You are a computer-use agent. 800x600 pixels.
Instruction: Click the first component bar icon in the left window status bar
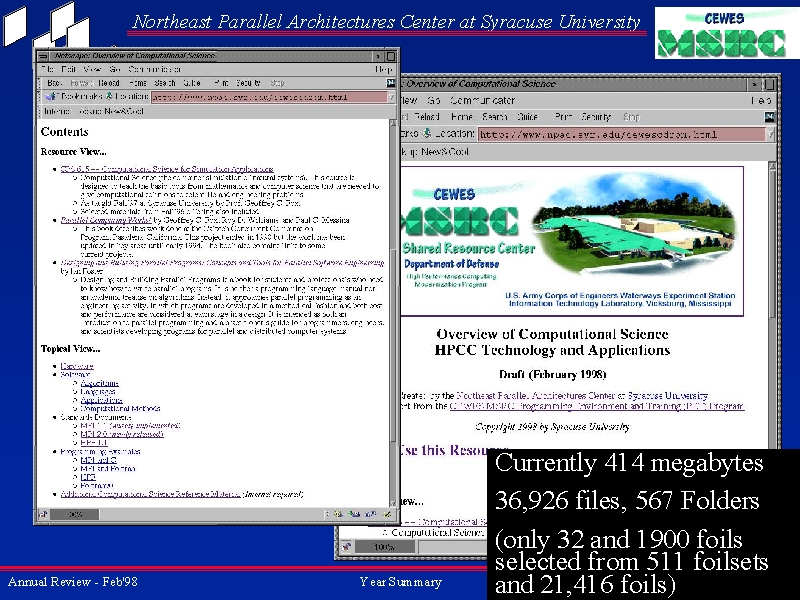coord(337,514)
